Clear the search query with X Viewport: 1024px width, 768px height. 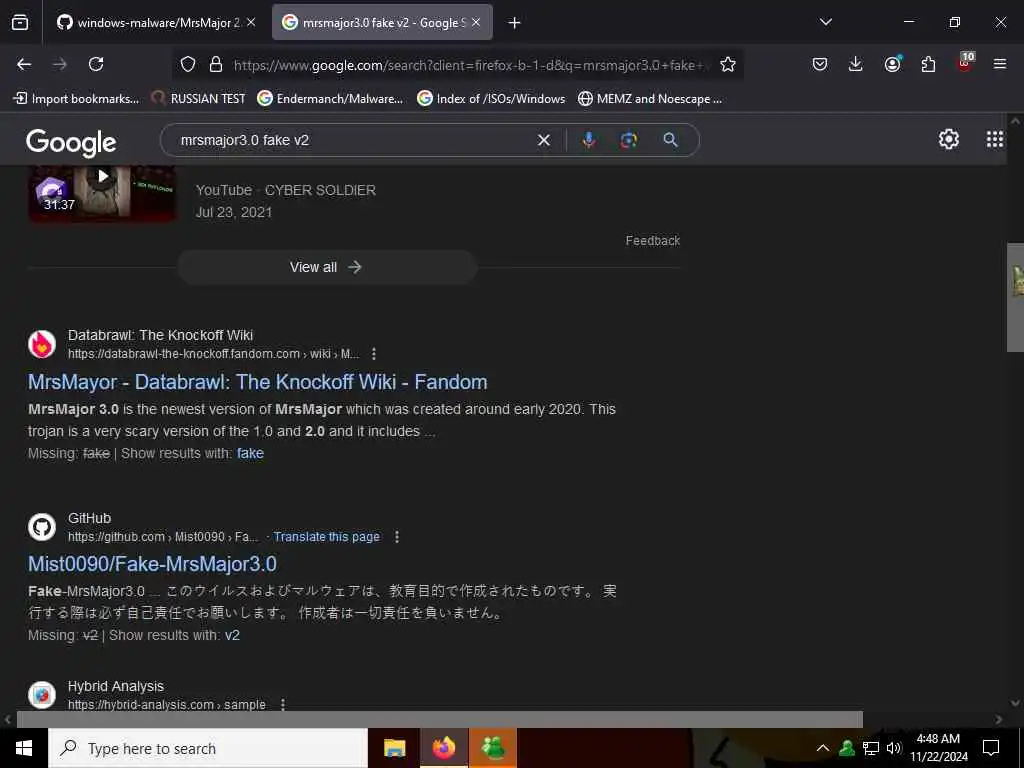pos(543,140)
